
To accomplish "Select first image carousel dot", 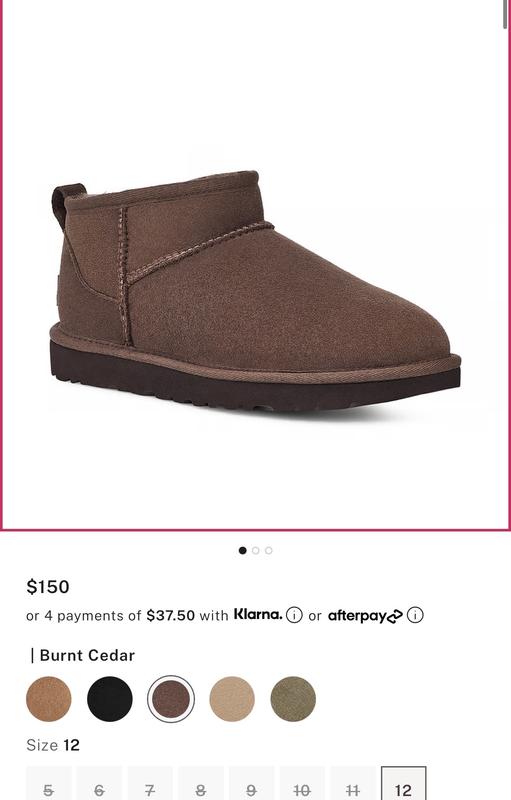I will 242,551.
